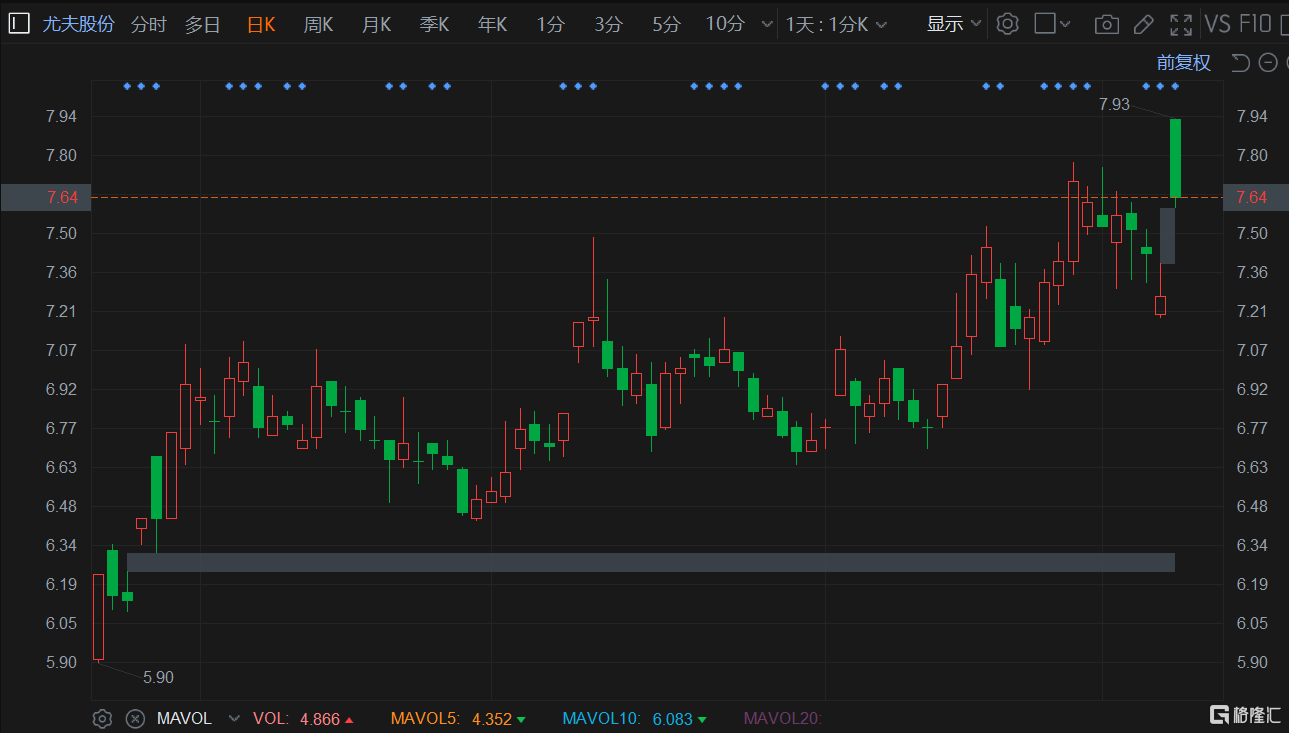Click the 前复权 adjustment link

point(1184,63)
